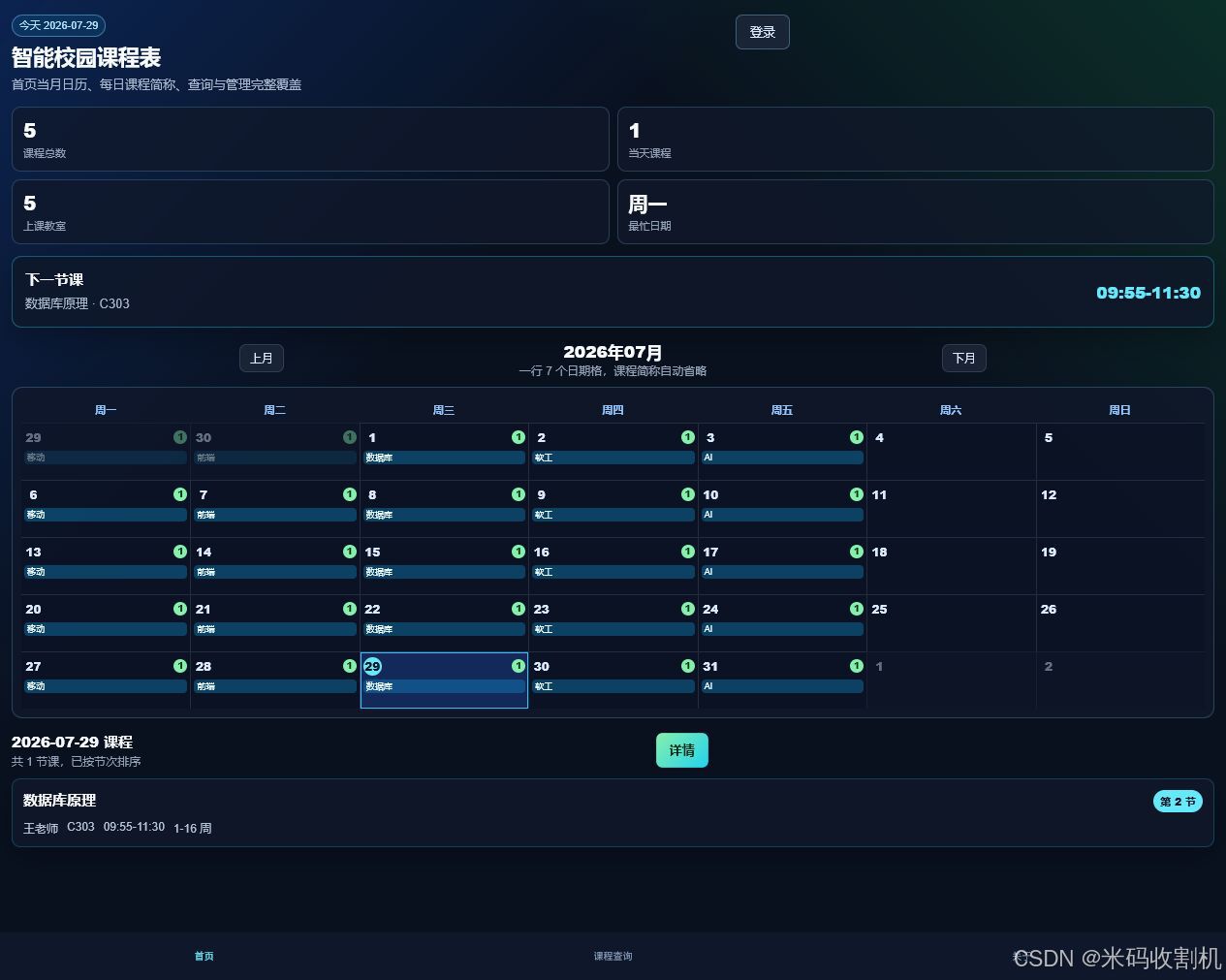
Task: Click the 软工 chip on day 23
Action: click(x=613, y=629)
